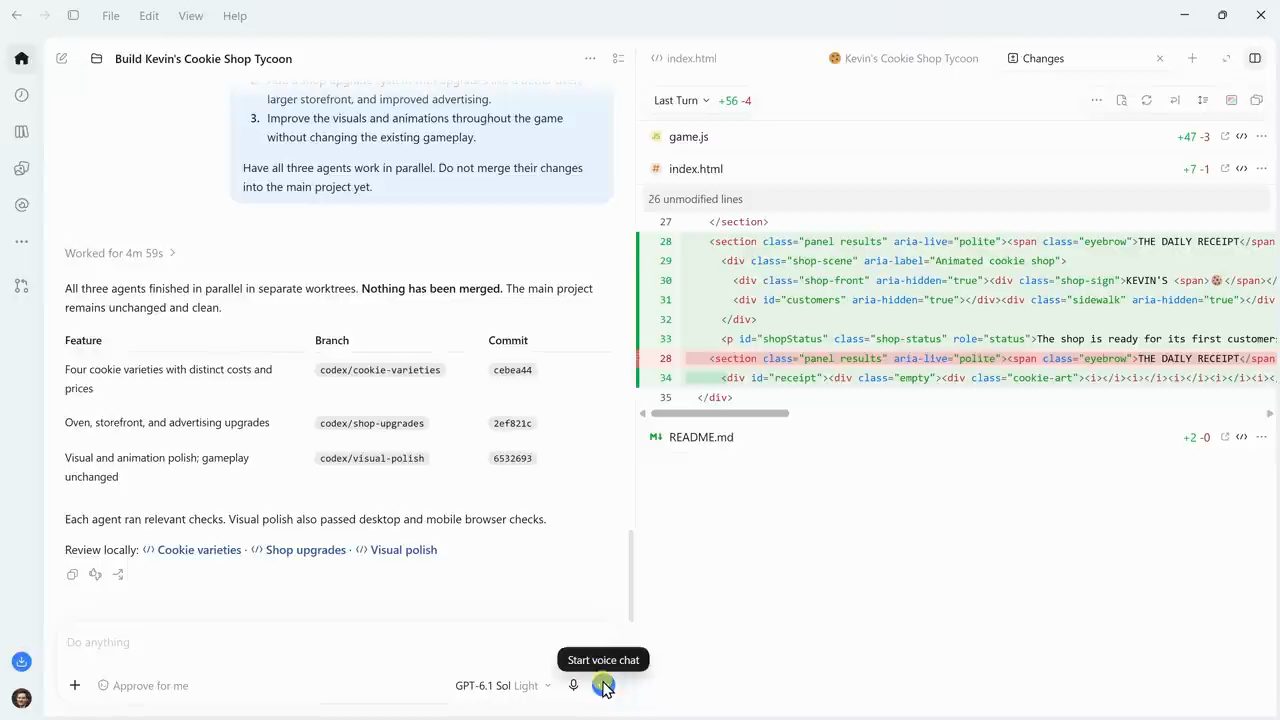Click the microphone dictation icon
The image size is (1280, 720).
click(x=573, y=685)
